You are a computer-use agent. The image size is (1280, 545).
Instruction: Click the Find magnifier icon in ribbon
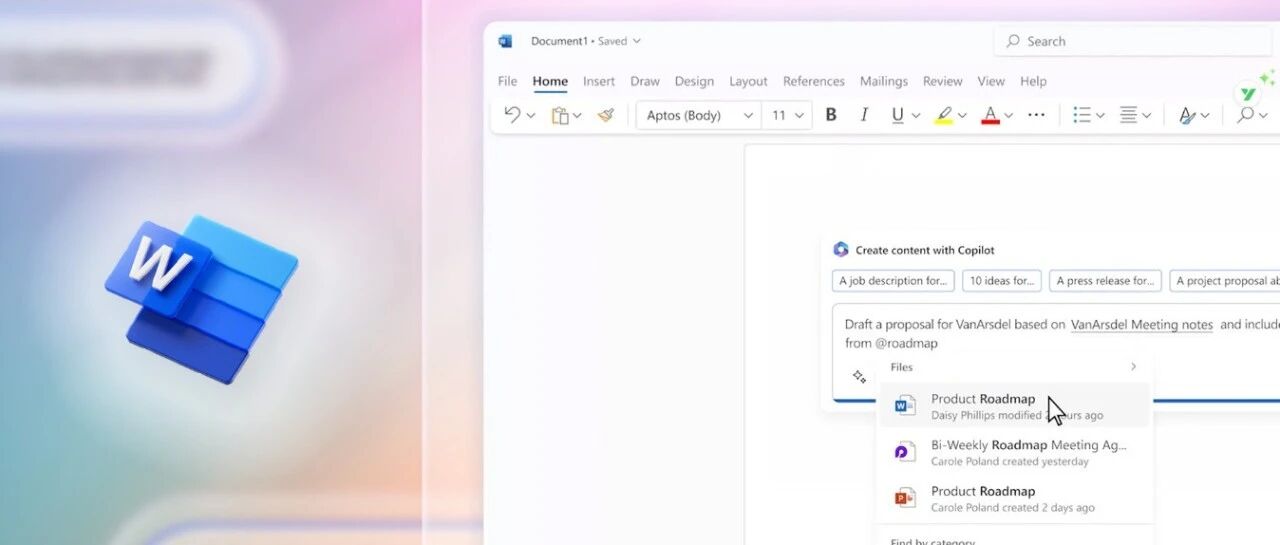click(x=1246, y=115)
